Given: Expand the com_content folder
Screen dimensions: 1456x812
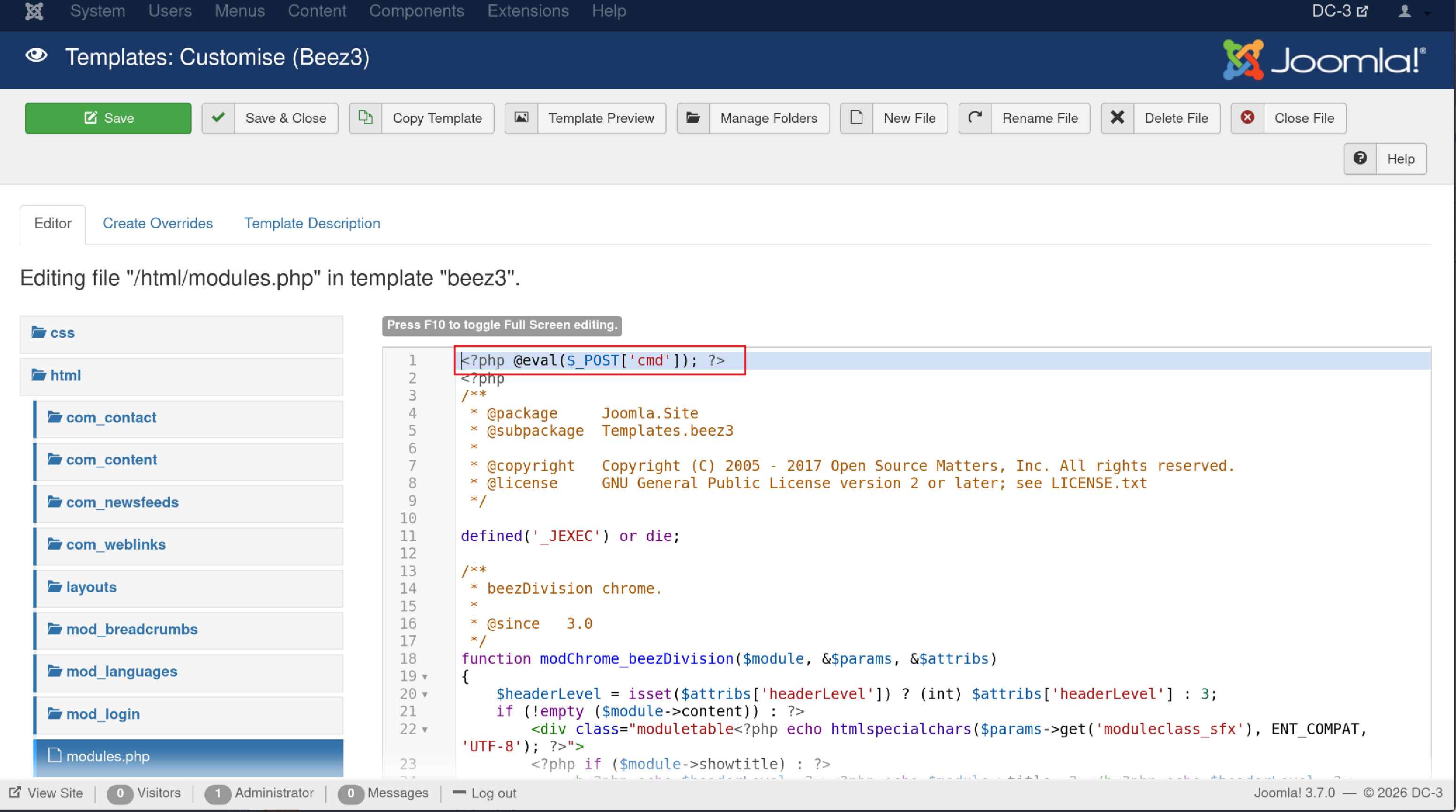Looking at the screenshot, I should click(188, 461).
